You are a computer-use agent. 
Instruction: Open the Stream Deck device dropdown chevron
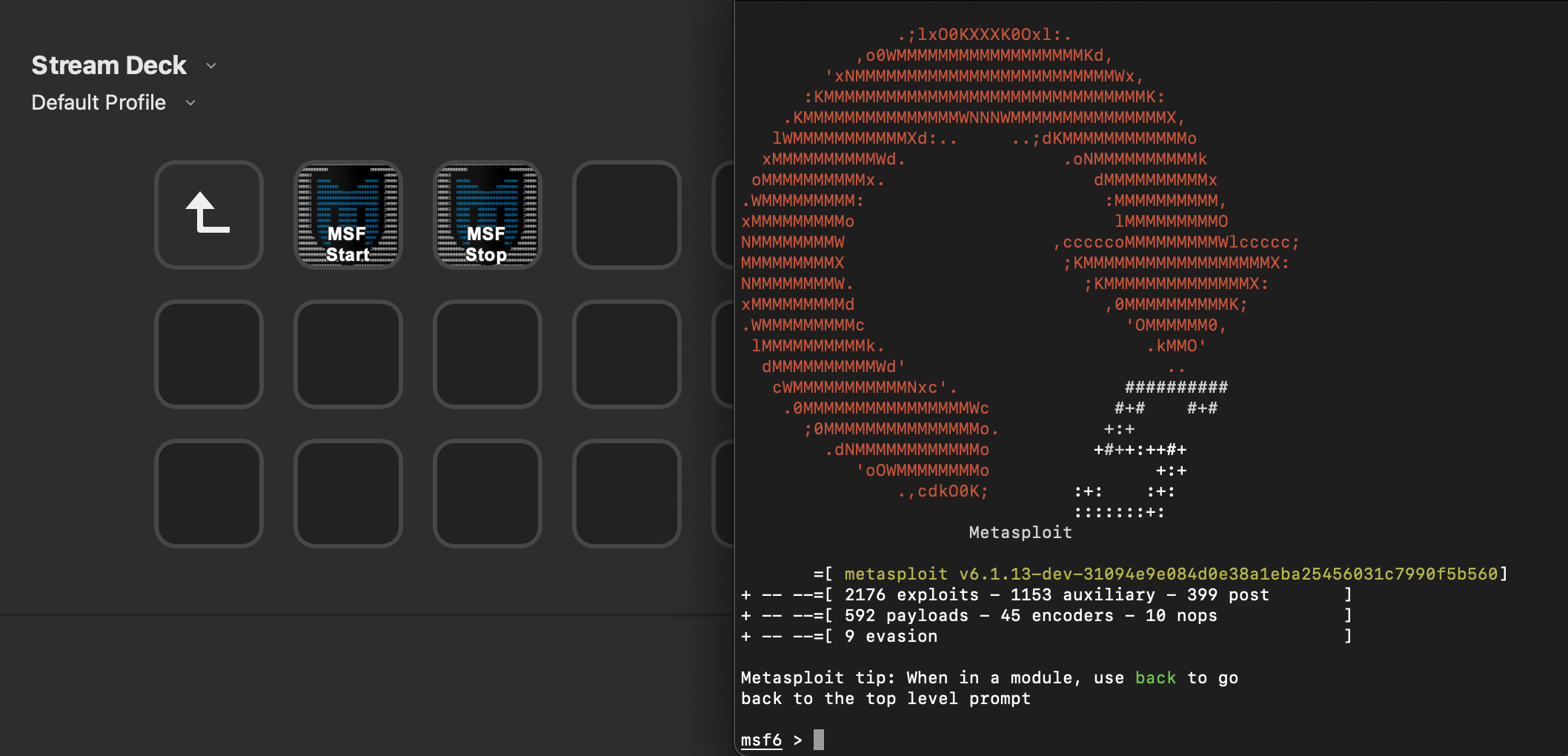(211, 66)
